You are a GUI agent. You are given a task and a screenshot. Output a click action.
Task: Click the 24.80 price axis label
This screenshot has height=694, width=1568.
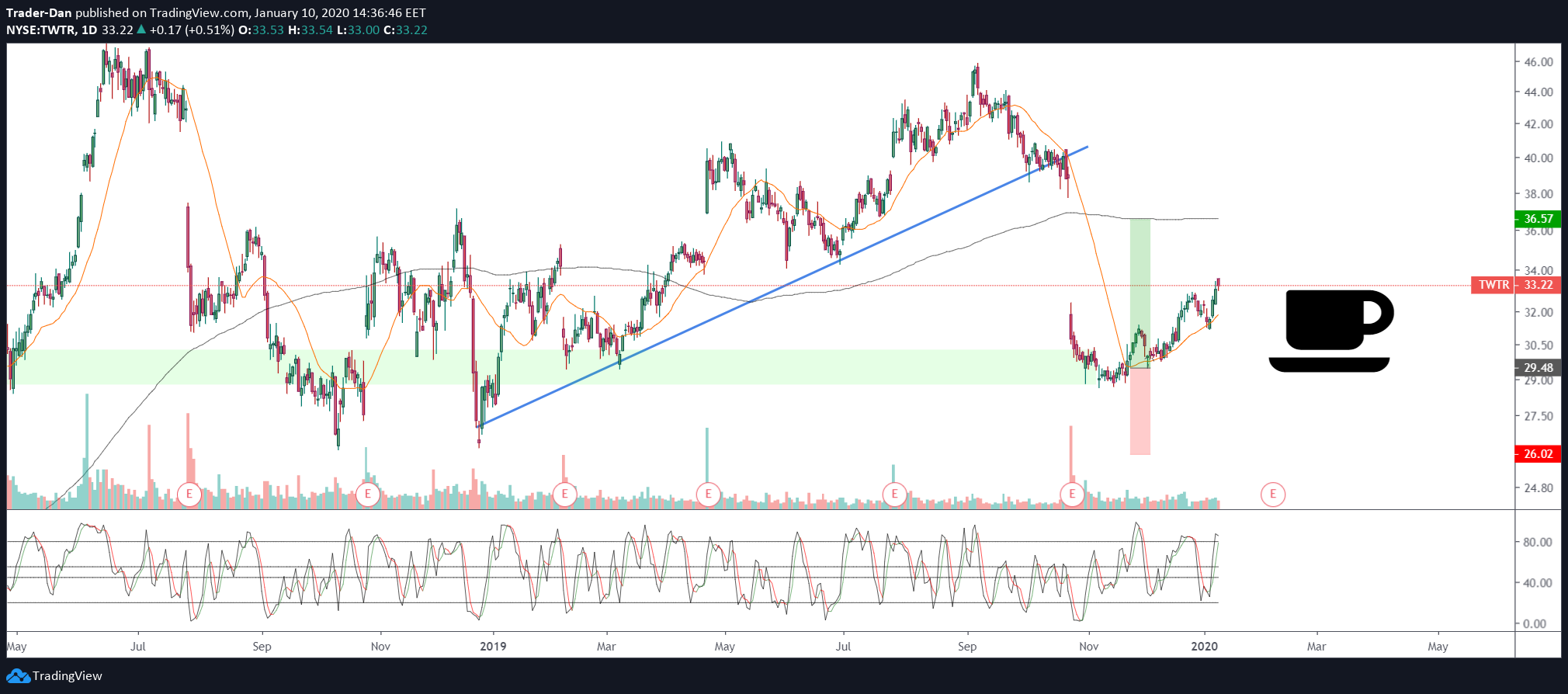pyautogui.click(x=1539, y=488)
